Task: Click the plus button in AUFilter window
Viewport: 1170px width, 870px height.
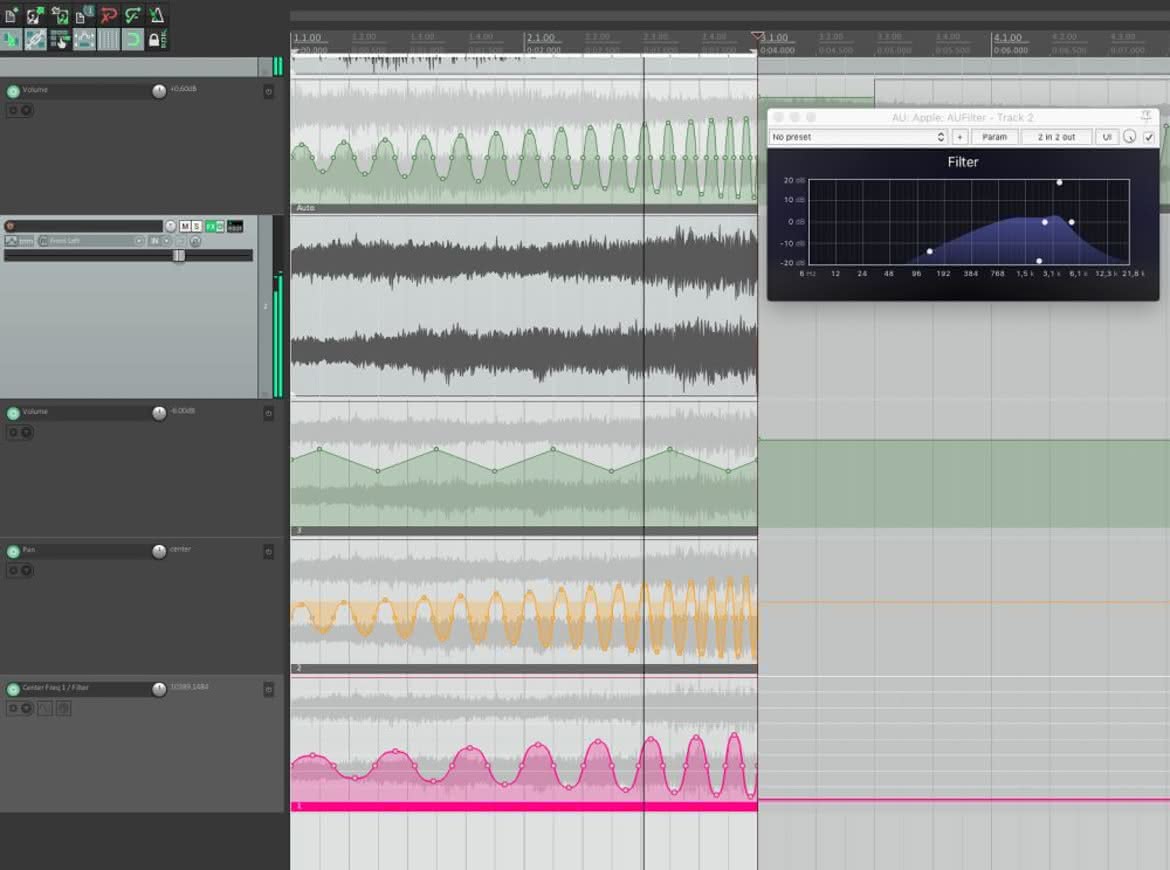Action: coord(960,137)
